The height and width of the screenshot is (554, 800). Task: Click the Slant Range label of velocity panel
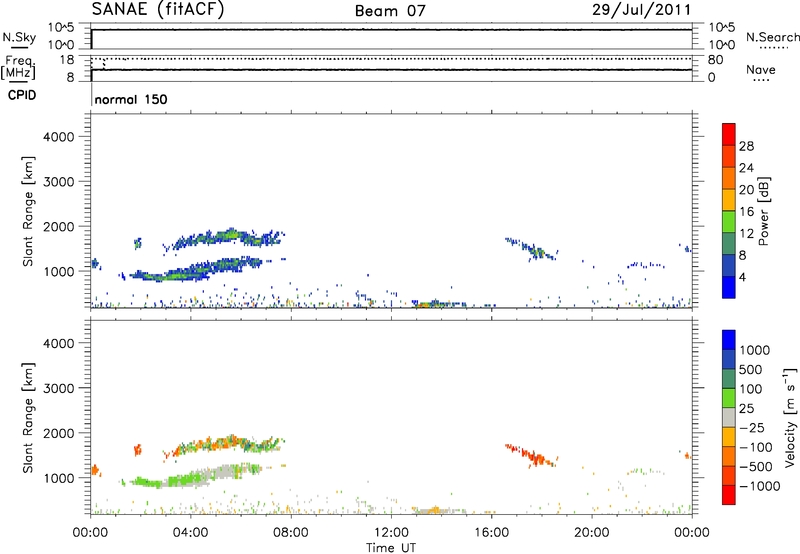coord(28,418)
